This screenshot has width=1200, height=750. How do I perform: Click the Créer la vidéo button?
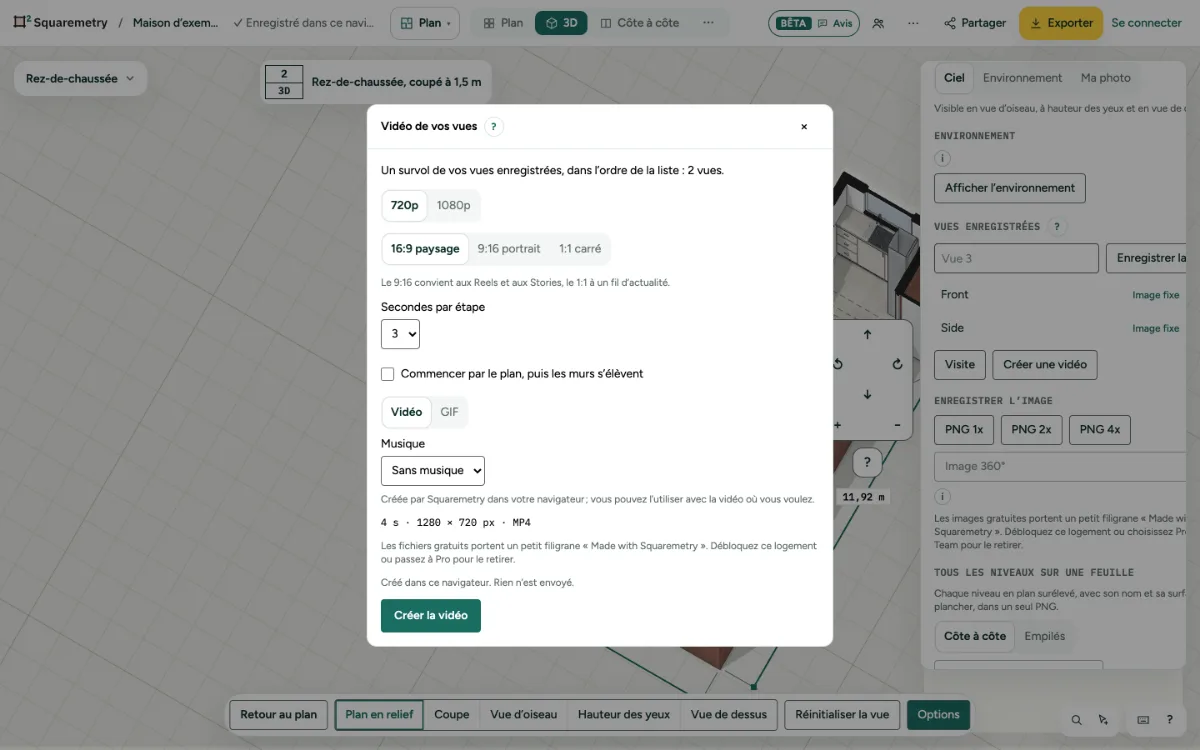click(x=431, y=616)
